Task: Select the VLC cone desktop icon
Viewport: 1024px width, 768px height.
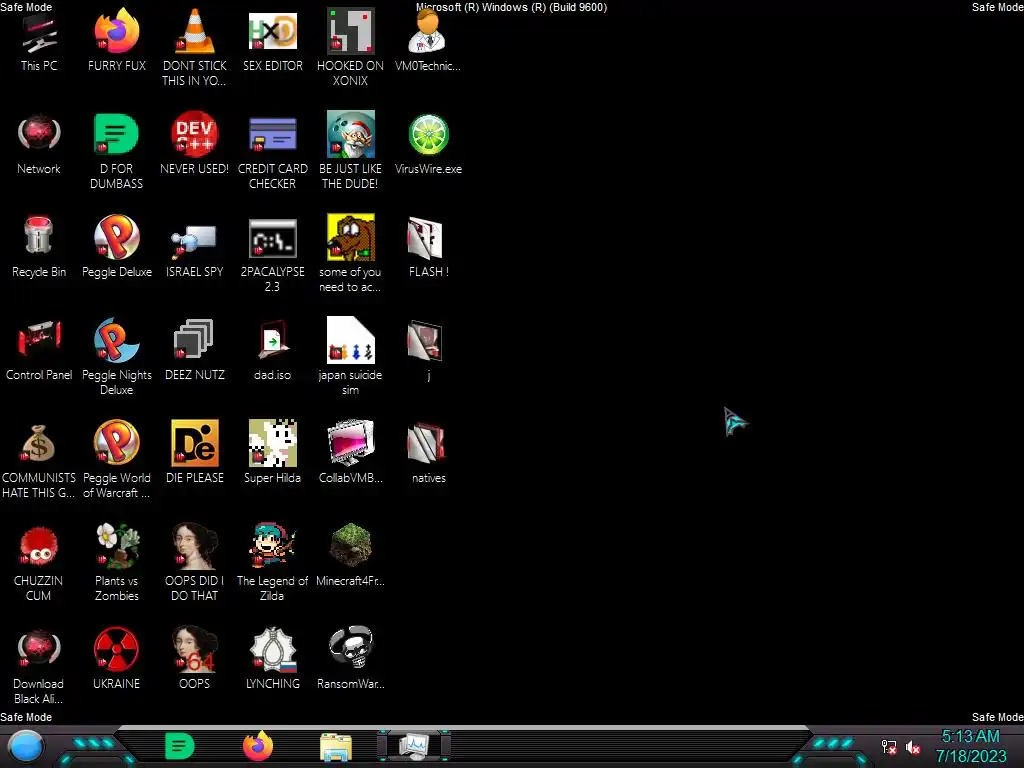Action: pos(195,31)
